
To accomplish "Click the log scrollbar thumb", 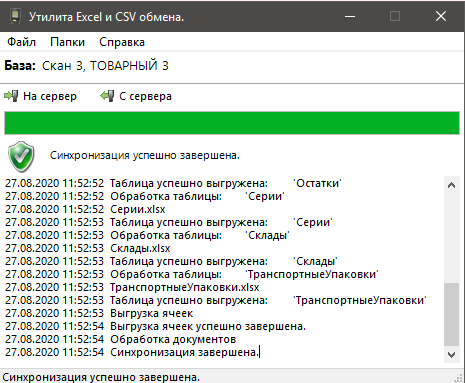I will pos(452,315).
